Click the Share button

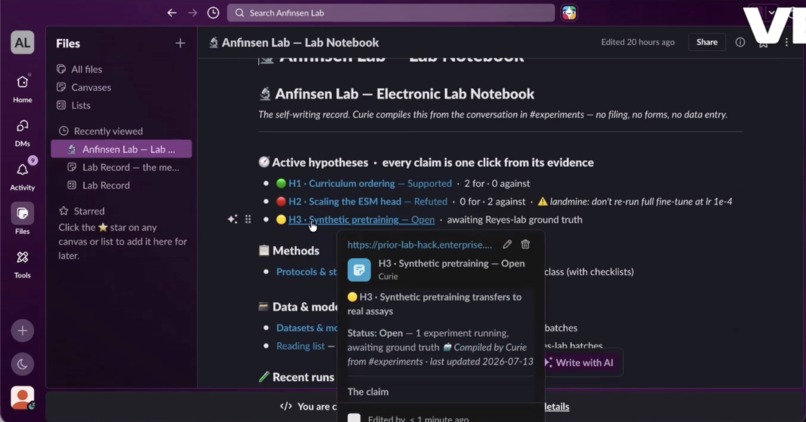(x=707, y=42)
